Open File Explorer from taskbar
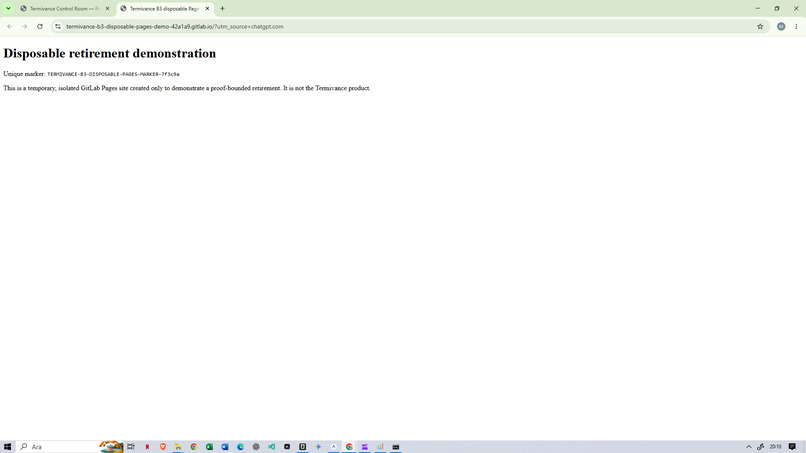 tap(178, 447)
